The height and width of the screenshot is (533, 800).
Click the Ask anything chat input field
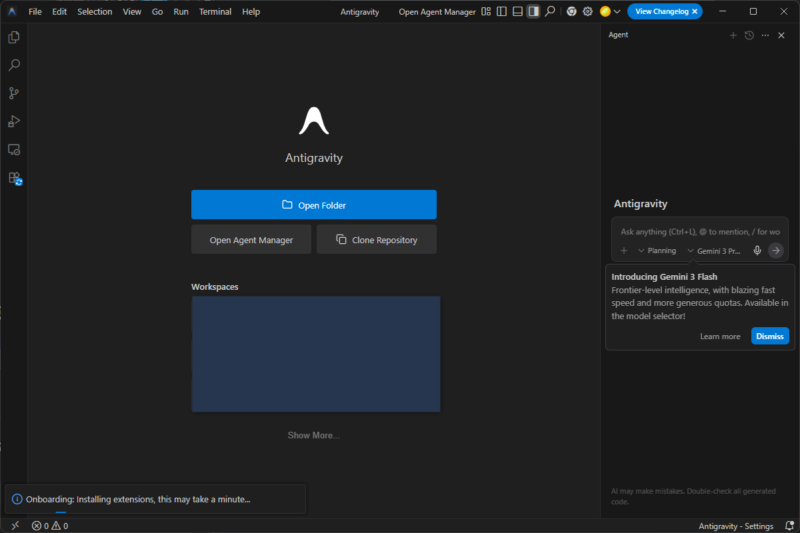click(x=699, y=231)
